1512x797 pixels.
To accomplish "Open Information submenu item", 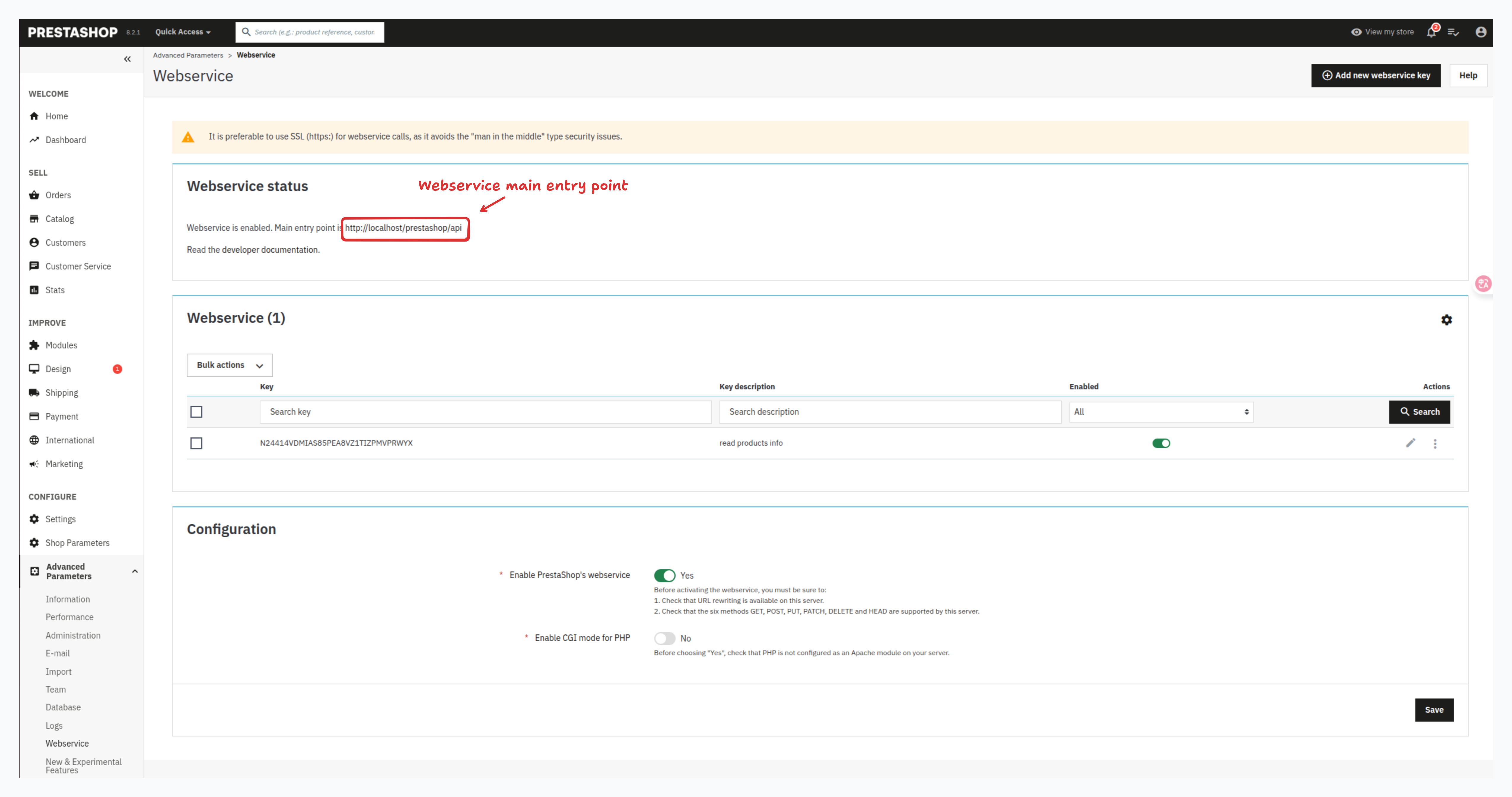I will coord(68,599).
